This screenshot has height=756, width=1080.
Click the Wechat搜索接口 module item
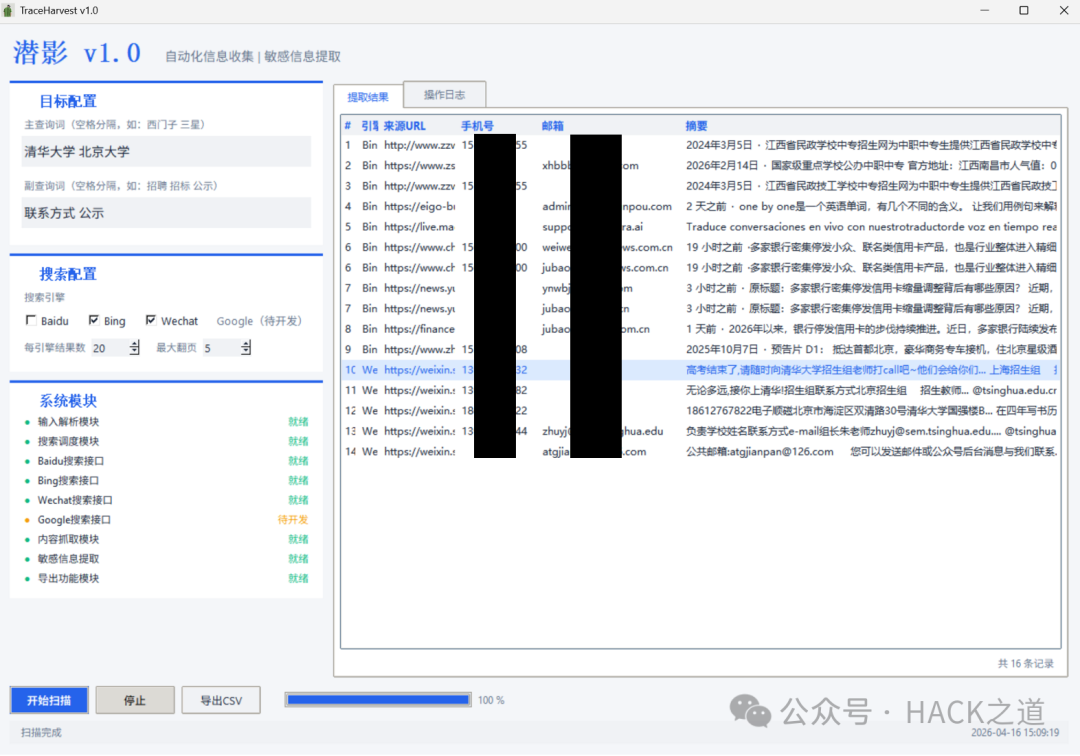pos(75,501)
